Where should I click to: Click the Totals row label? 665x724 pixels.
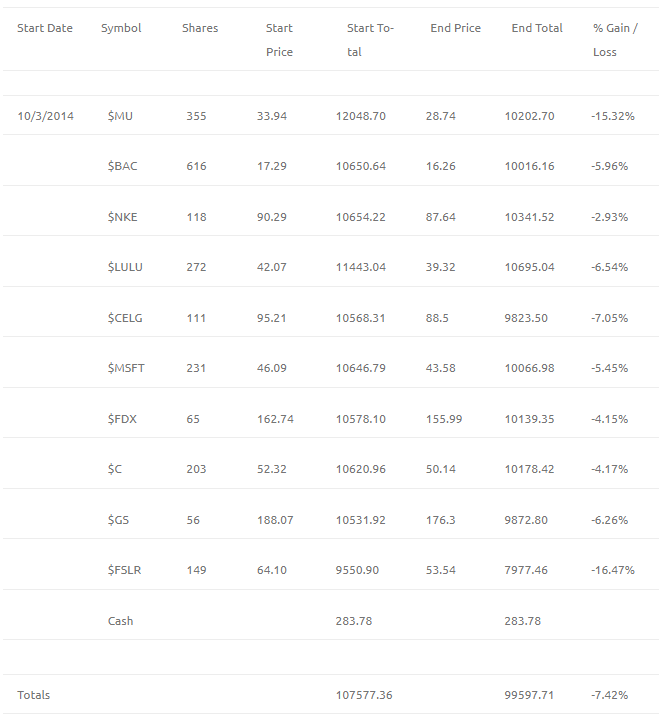tap(34, 695)
